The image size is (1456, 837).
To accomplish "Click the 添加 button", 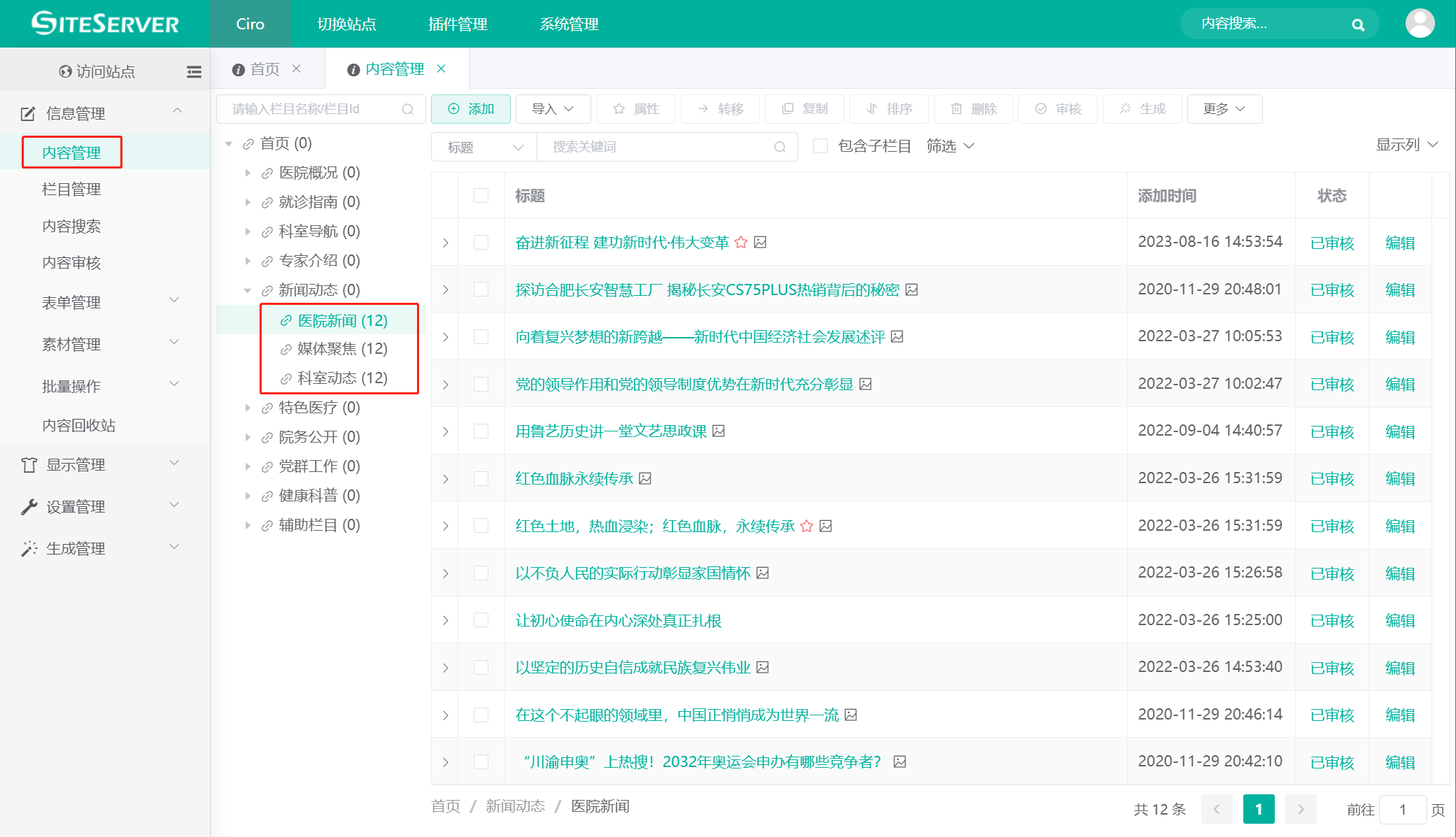I will [470, 109].
